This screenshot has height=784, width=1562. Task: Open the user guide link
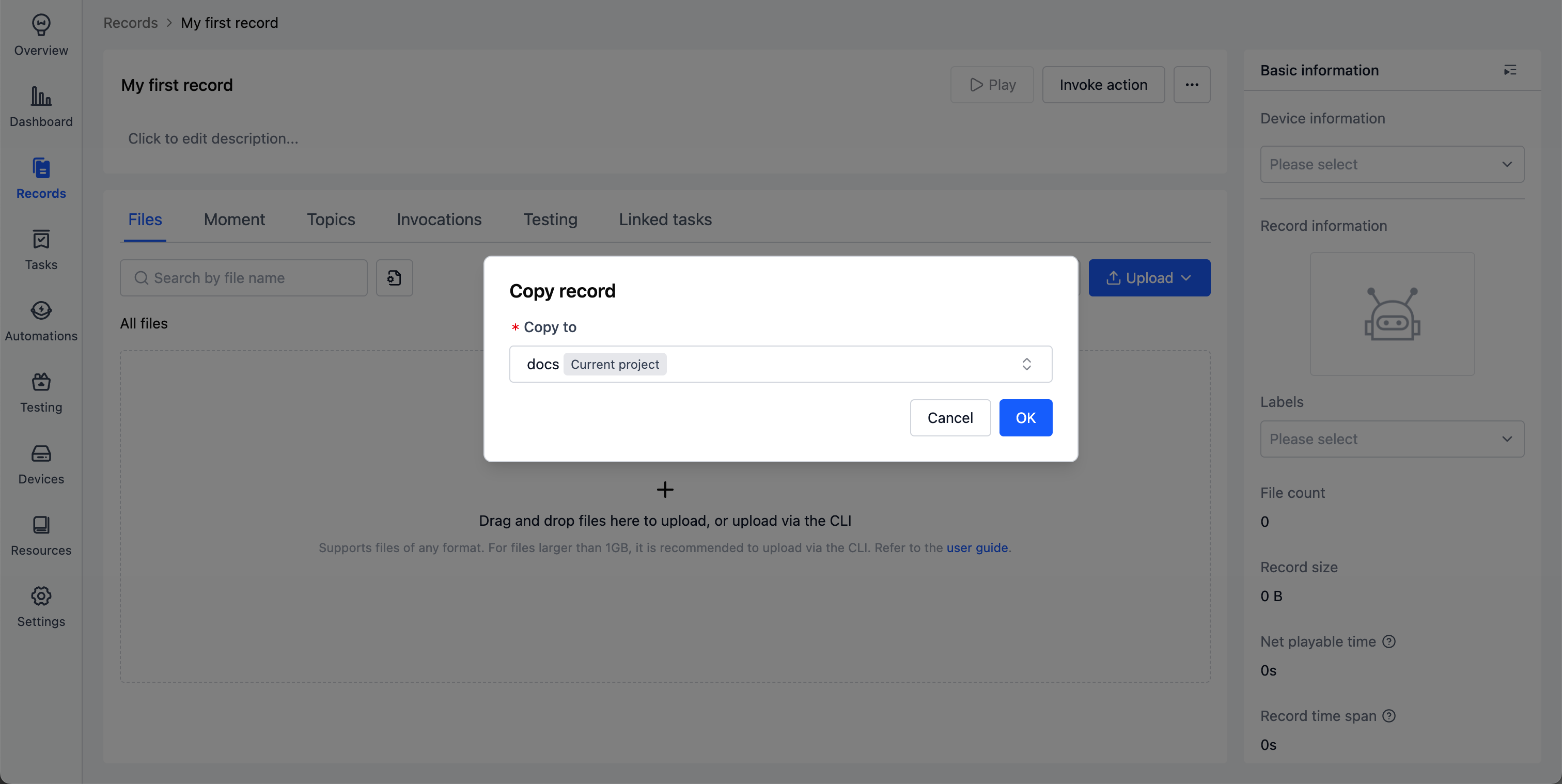tap(977, 547)
